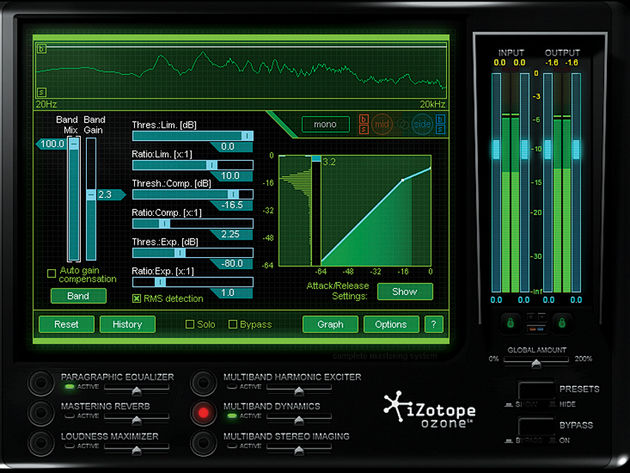
Task: Click the Band button
Action: pos(78,296)
